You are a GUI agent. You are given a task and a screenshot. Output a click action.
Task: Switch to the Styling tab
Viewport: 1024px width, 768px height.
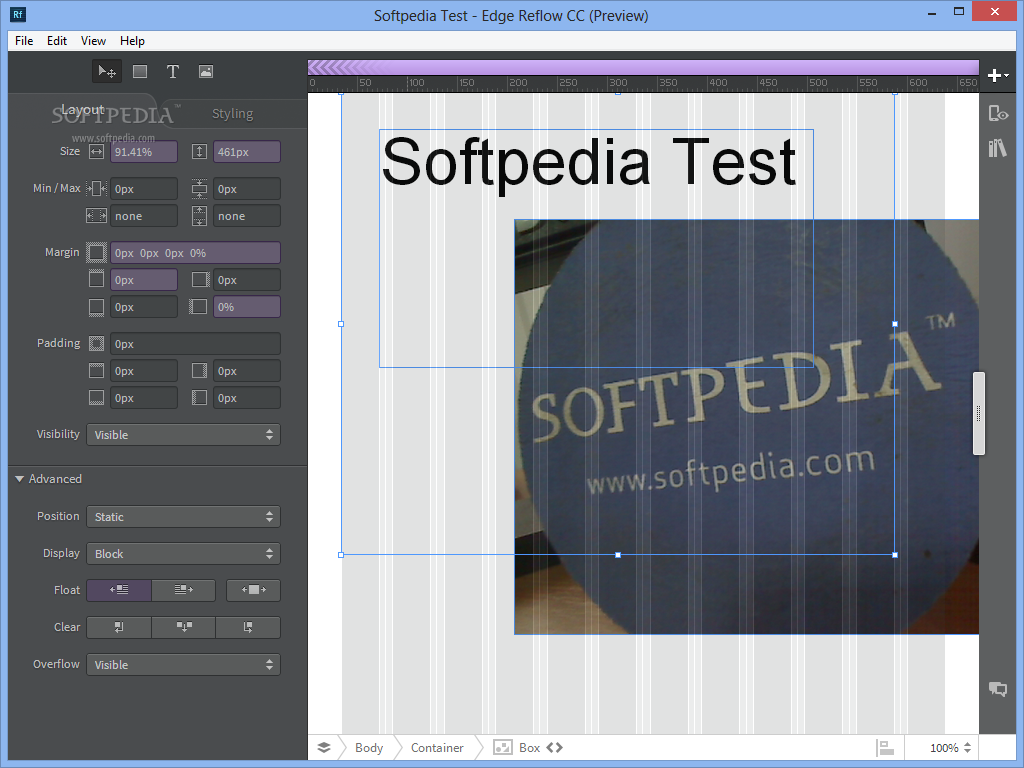(232, 114)
